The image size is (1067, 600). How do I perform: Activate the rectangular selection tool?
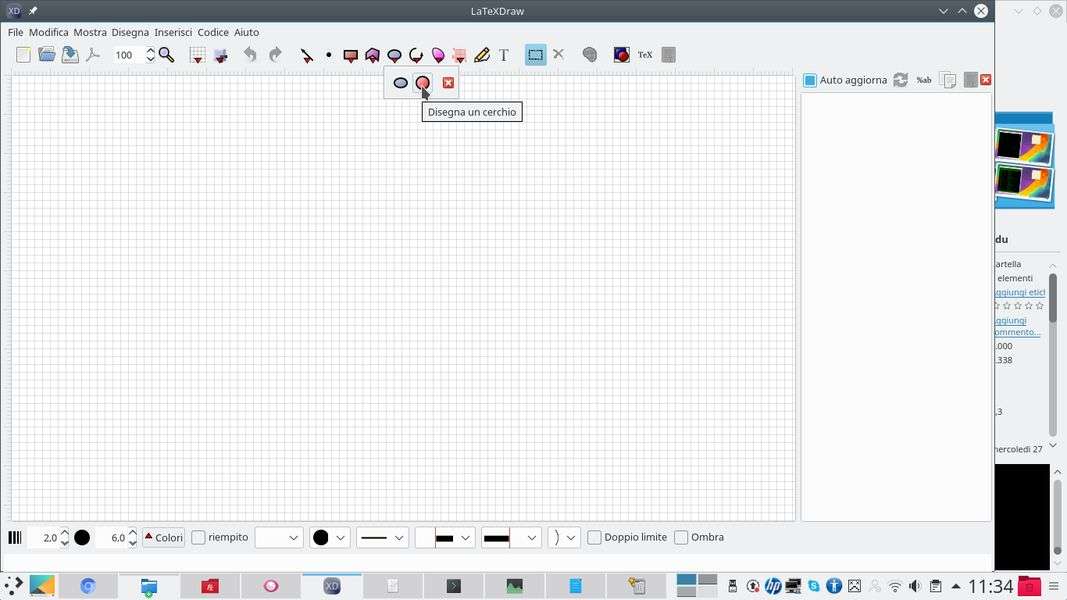tap(536, 55)
